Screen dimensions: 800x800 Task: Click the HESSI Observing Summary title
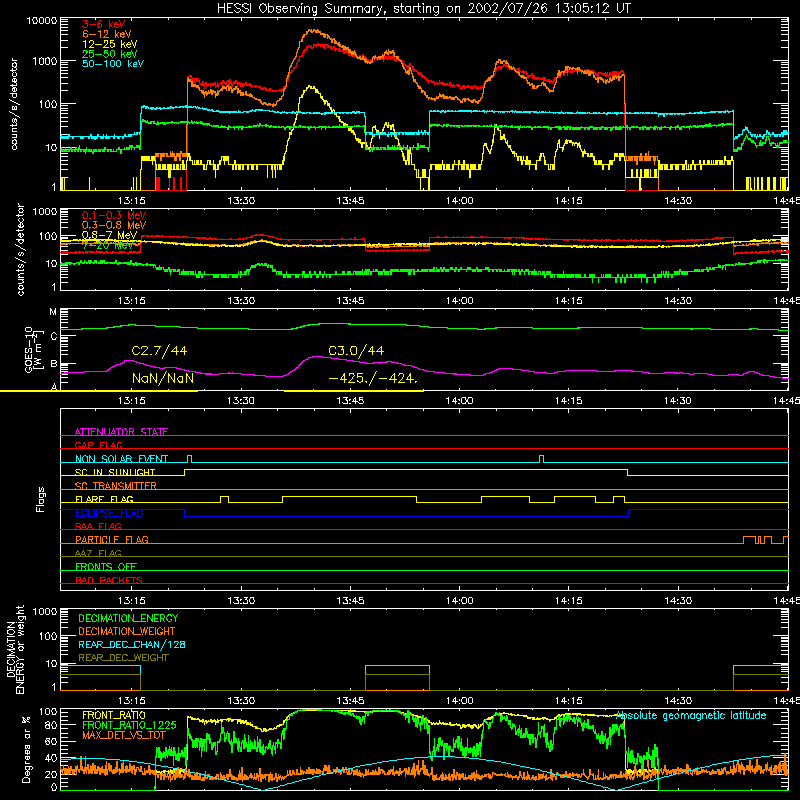pyautogui.click(x=423, y=8)
